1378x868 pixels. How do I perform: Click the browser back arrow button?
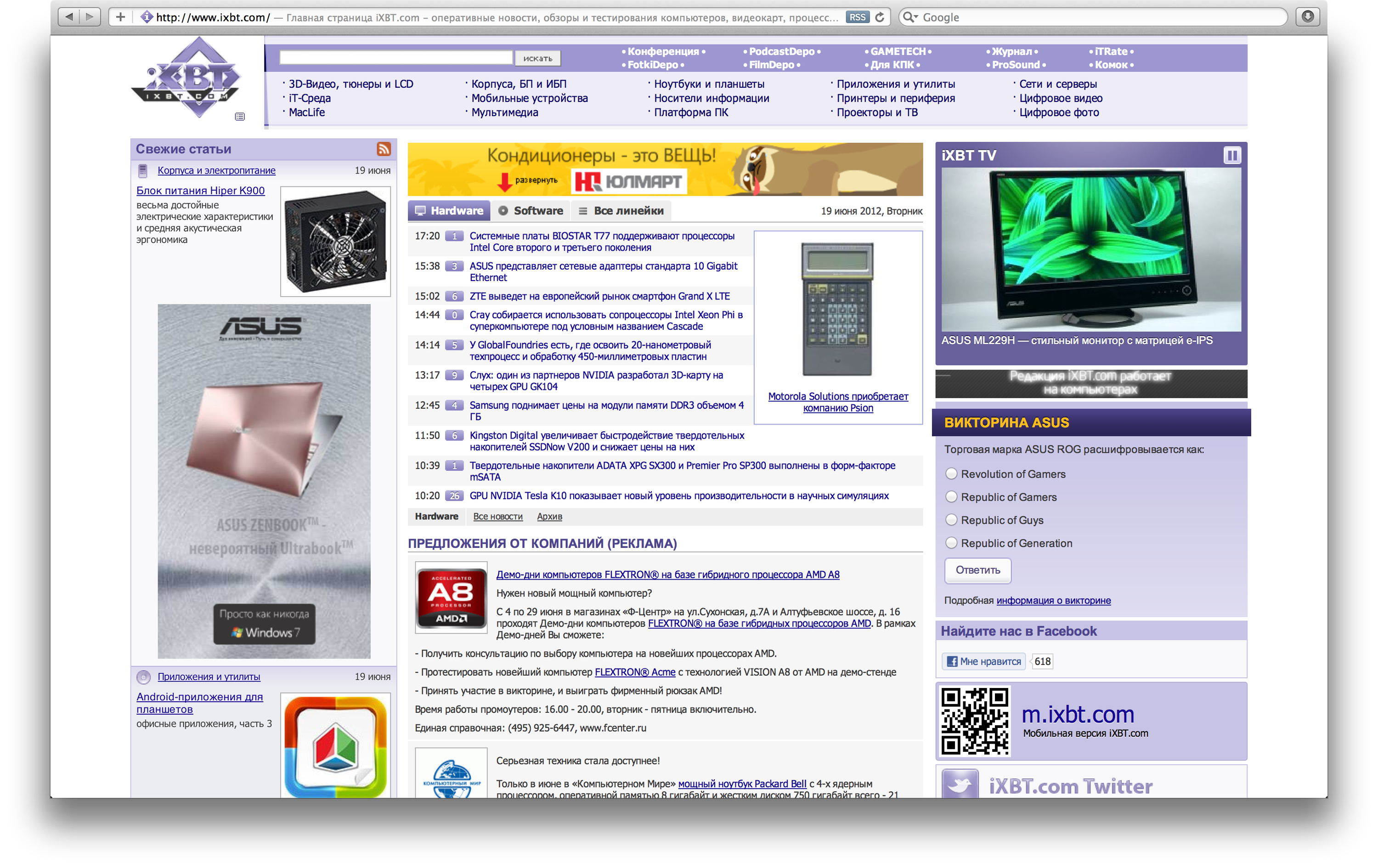click(x=69, y=17)
